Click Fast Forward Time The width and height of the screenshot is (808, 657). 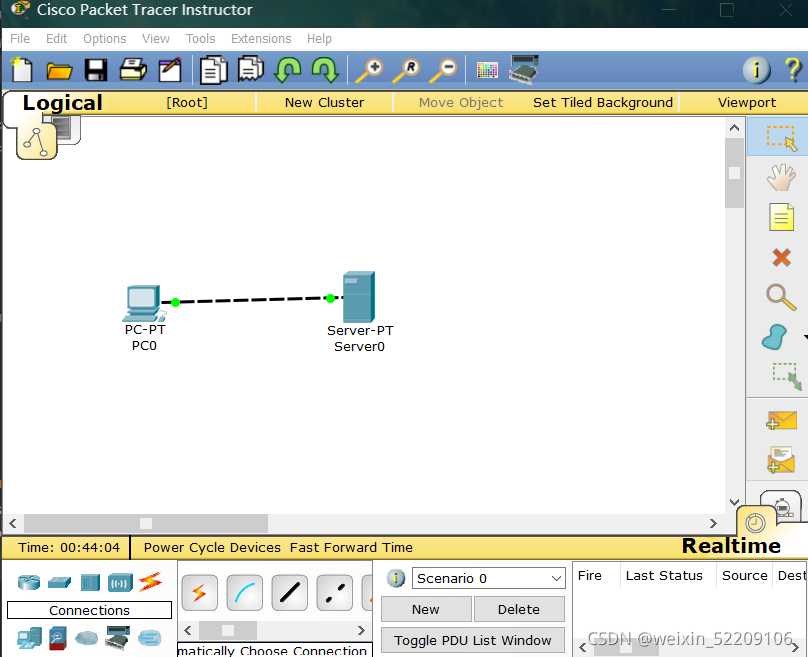(351, 547)
